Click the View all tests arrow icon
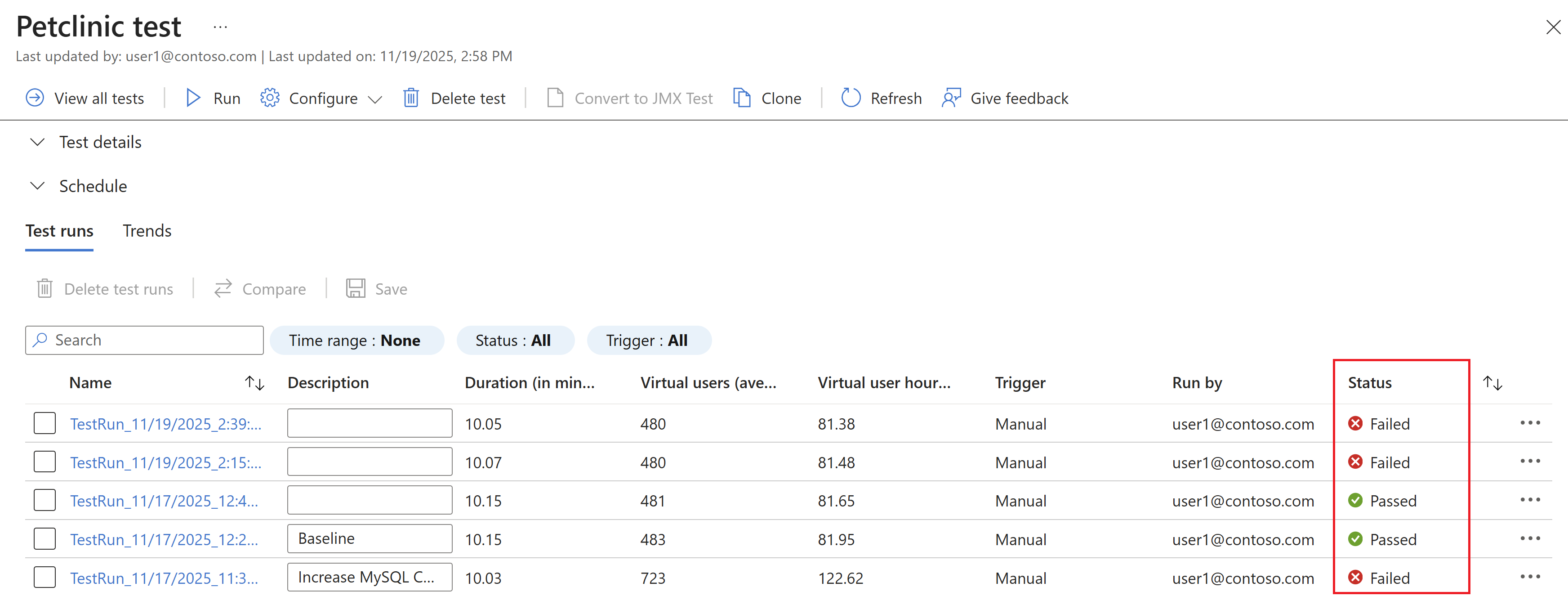1568x596 pixels. 35,98
